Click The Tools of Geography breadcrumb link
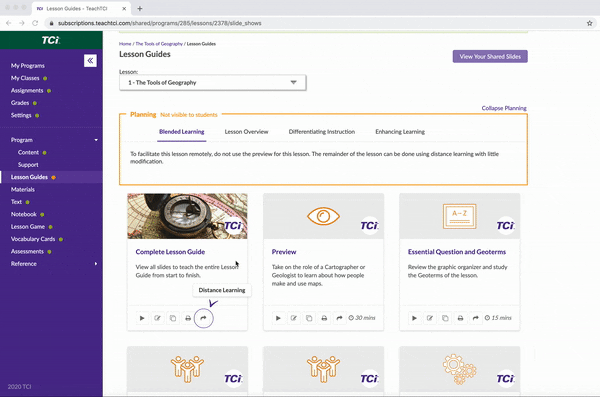The width and height of the screenshot is (600, 397). pos(159,44)
